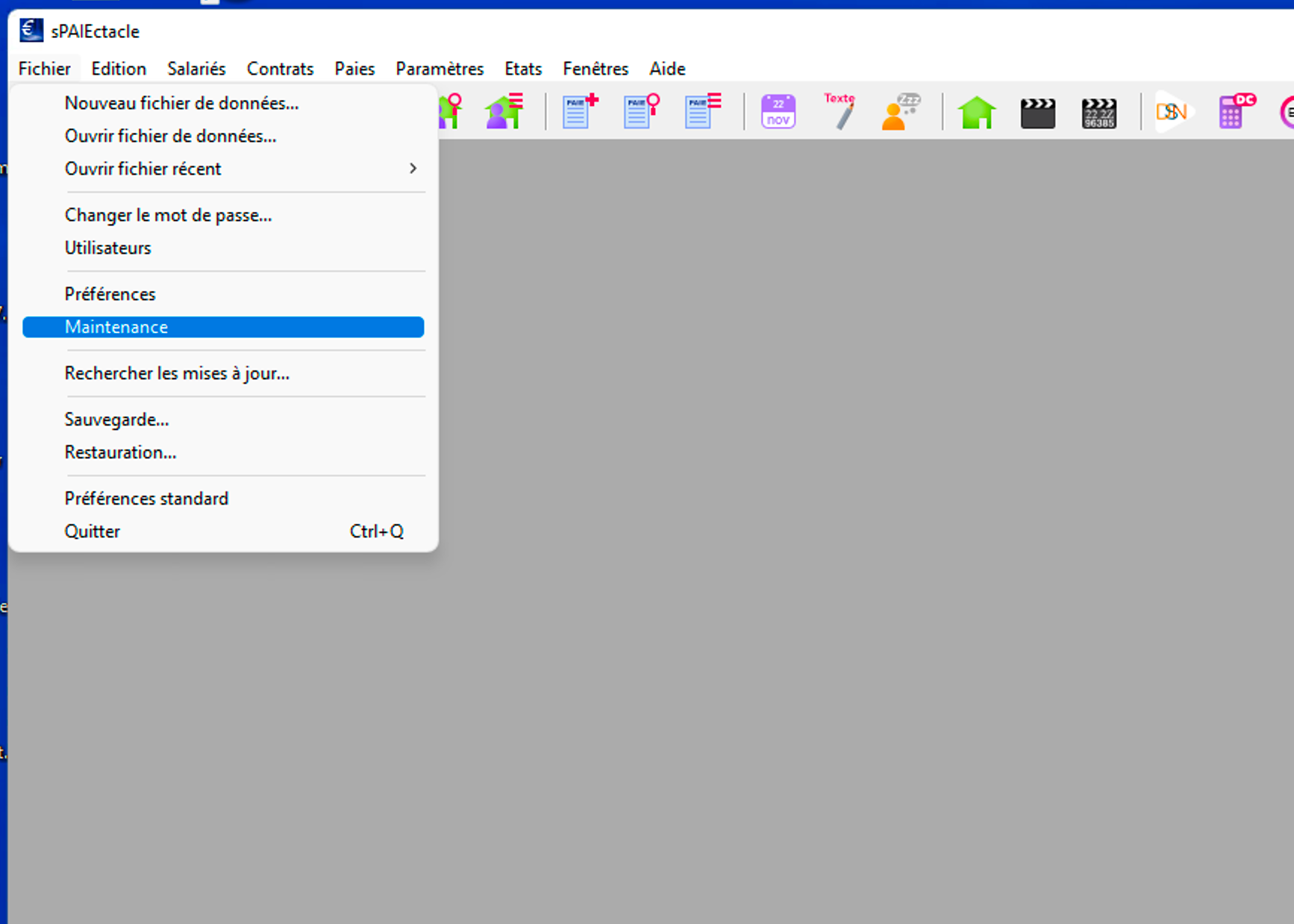
Task: Open the Edition menu
Action: pos(119,69)
